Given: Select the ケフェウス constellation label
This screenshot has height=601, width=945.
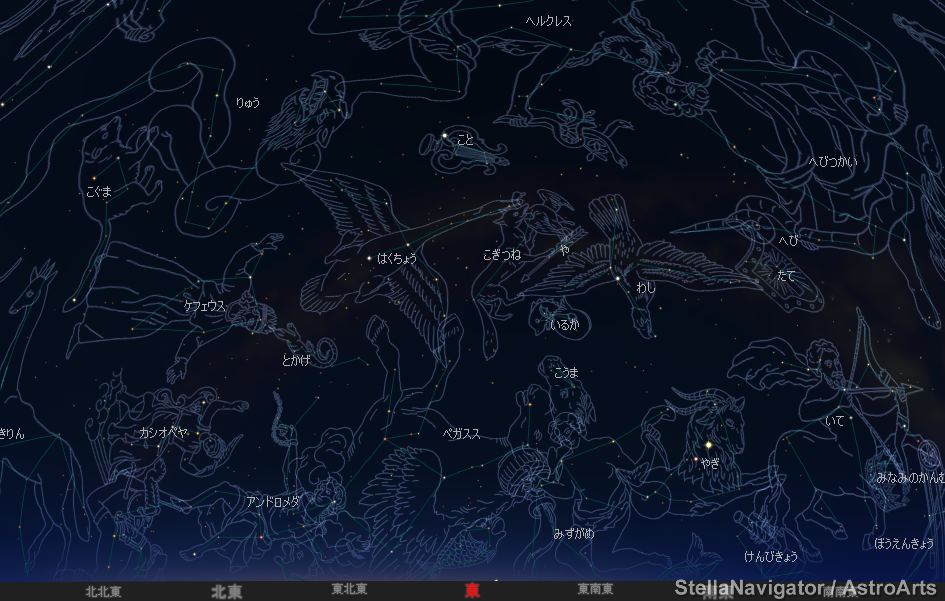Looking at the screenshot, I should (205, 305).
